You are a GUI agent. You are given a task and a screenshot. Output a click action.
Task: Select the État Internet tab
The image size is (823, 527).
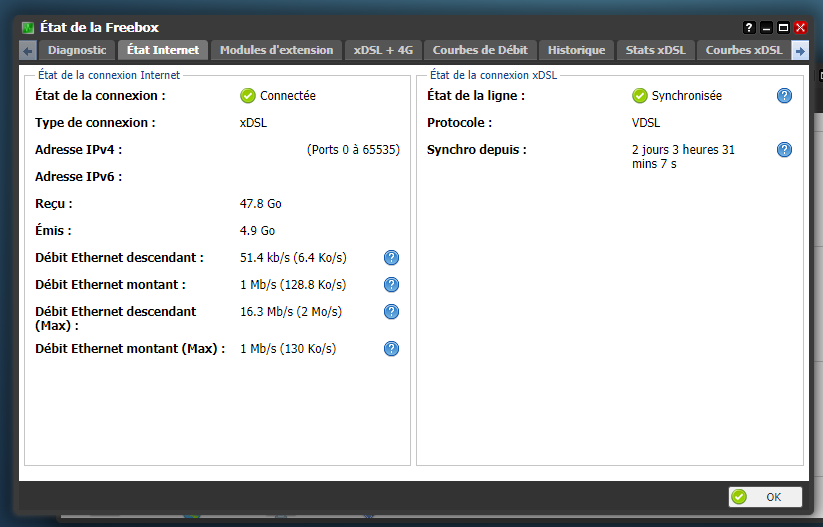pyautogui.click(x=163, y=50)
